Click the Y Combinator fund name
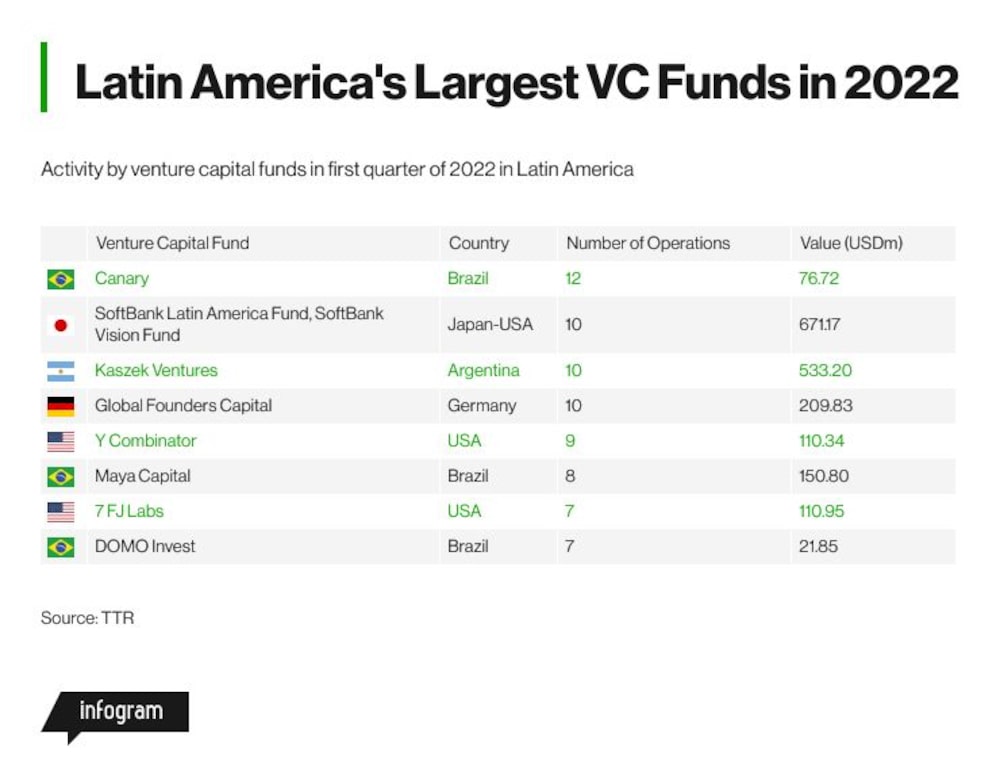This screenshot has height=766, width=1000. click(145, 440)
